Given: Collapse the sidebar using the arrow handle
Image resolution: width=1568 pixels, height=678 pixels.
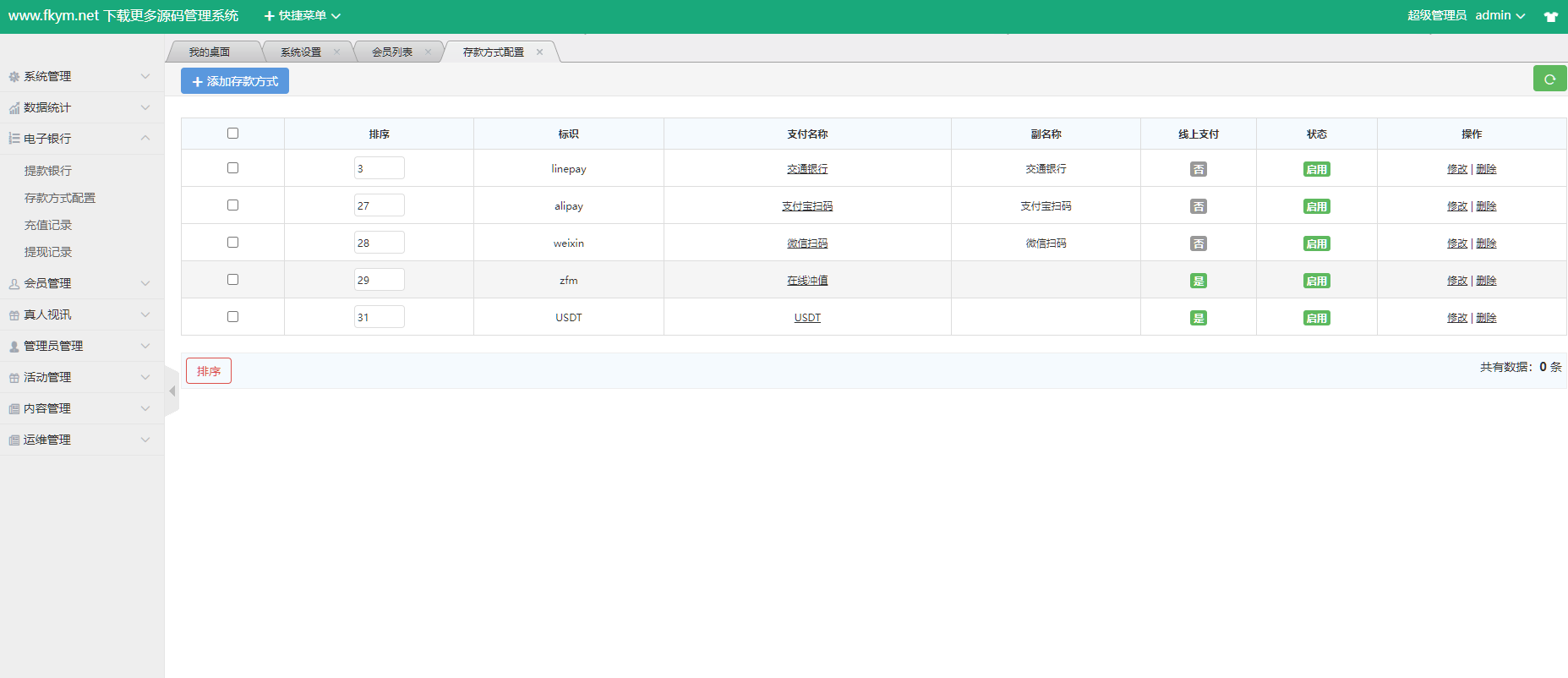Looking at the screenshot, I should (172, 391).
